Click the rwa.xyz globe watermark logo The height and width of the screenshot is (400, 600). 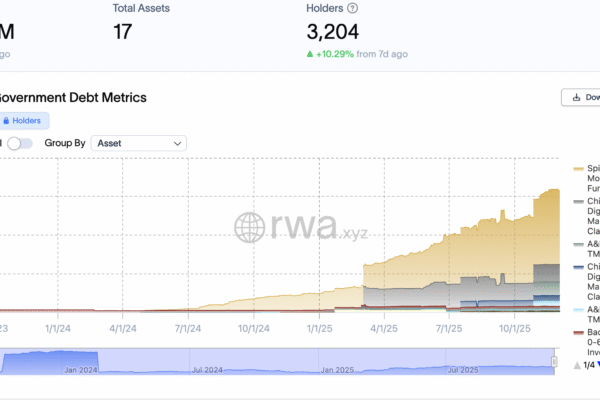pos(250,227)
